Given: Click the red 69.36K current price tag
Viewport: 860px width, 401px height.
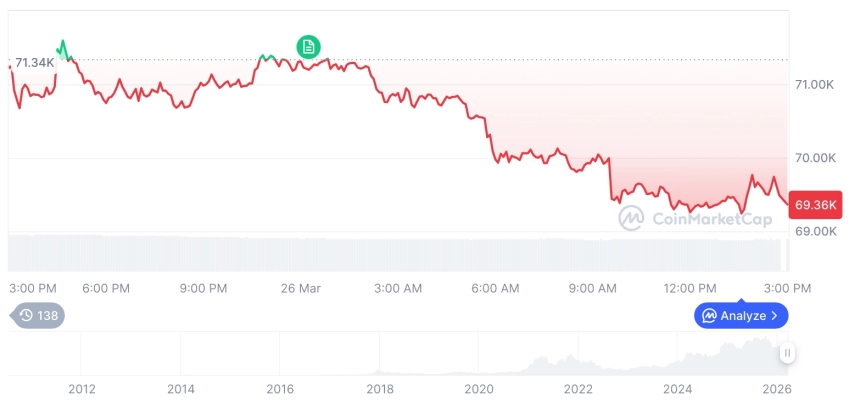Looking at the screenshot, I should pyautogui.click(x=814, y=205).
